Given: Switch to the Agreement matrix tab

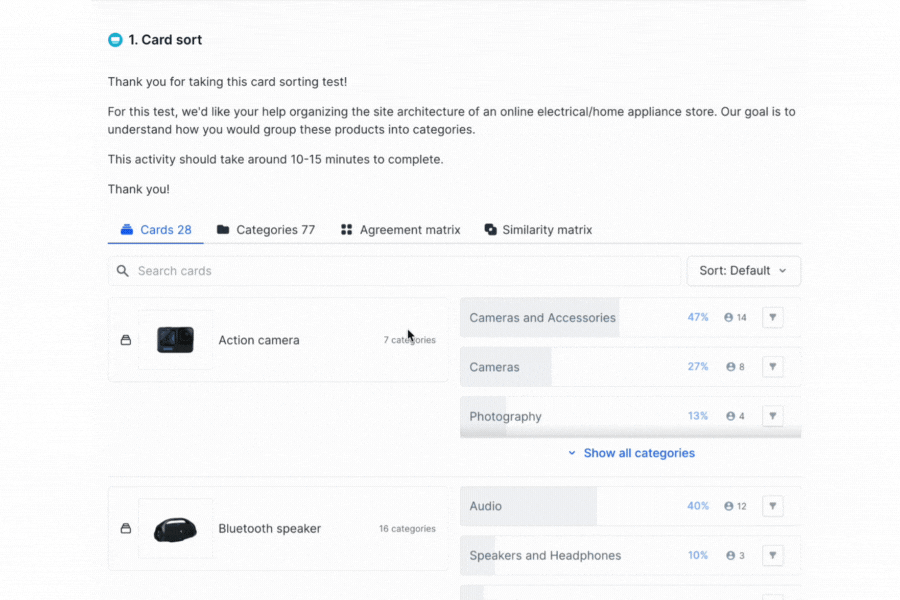Looking at the screenshot, I should [400, 230].
